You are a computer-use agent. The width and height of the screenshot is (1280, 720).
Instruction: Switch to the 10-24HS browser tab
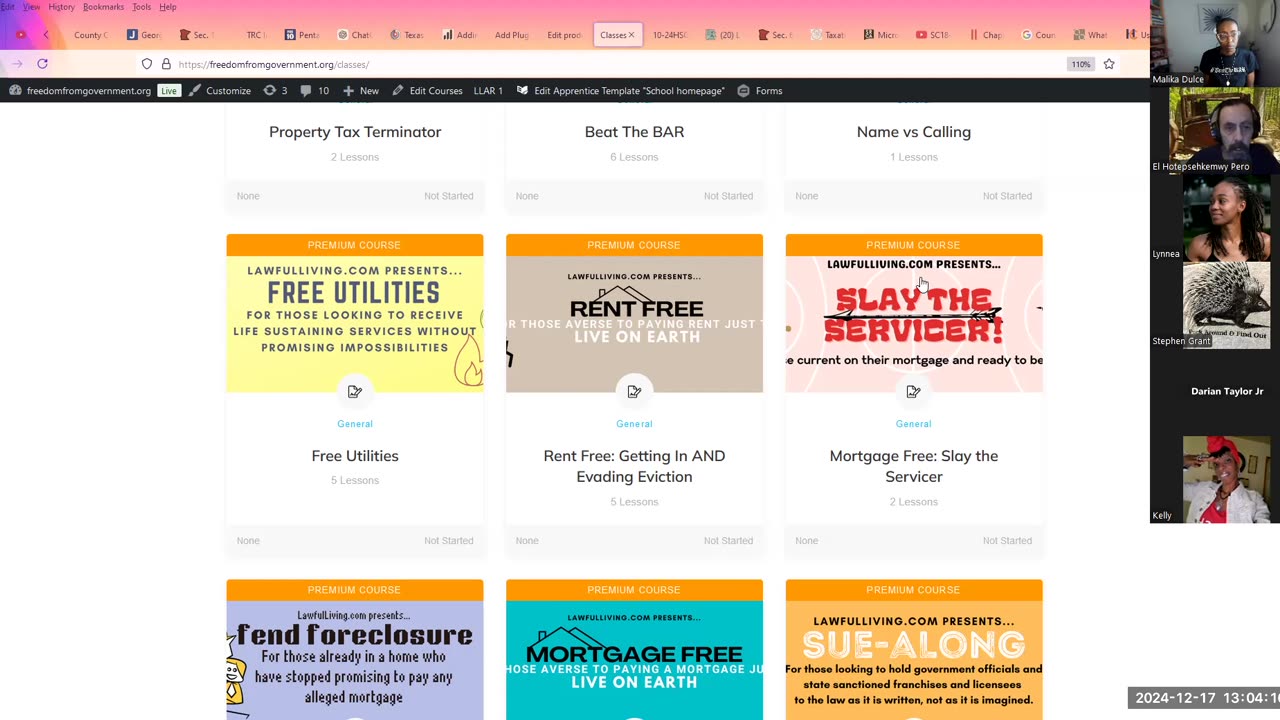(670, 35)
